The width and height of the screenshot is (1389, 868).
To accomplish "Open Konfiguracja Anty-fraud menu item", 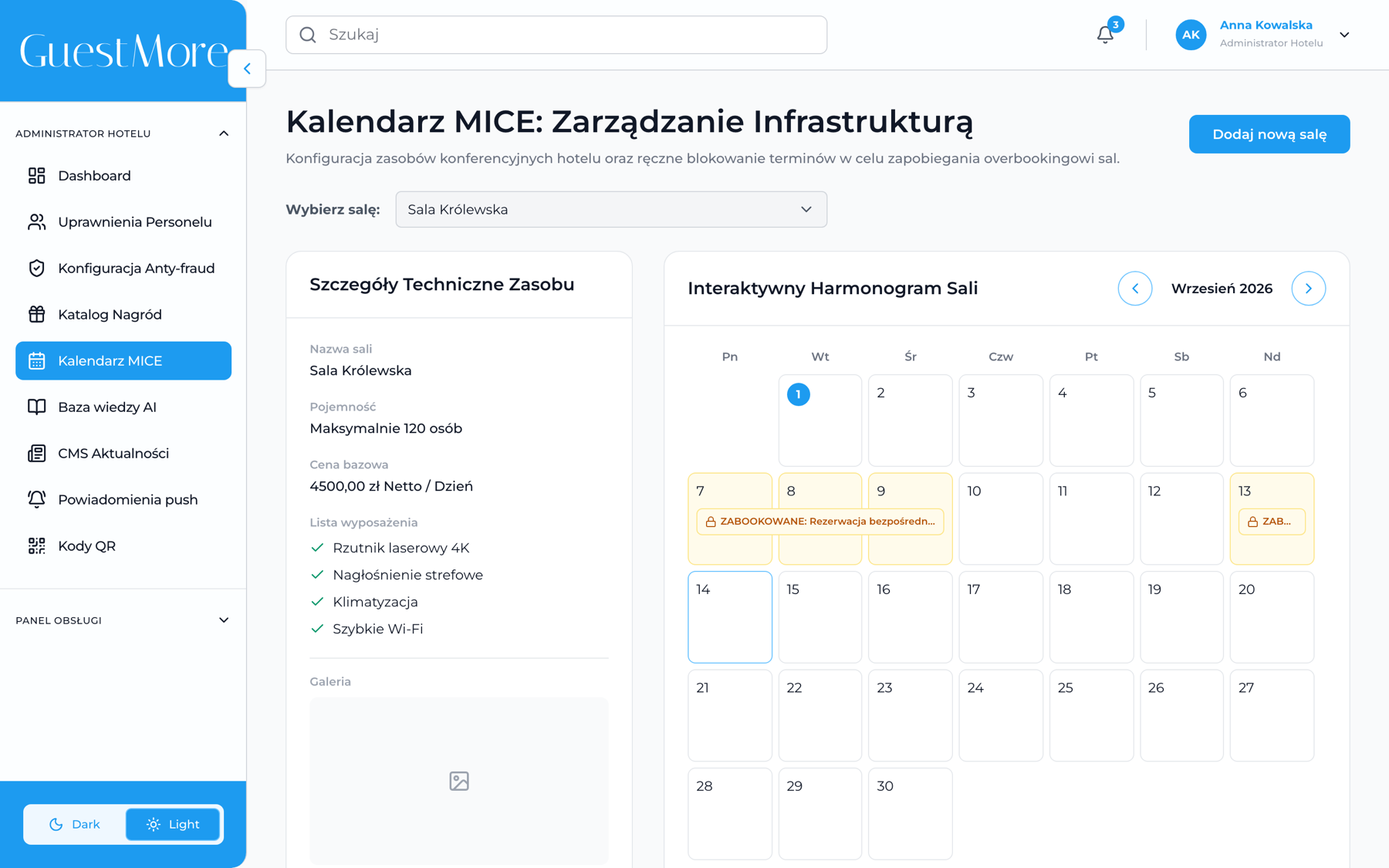I will coord(123,269).
